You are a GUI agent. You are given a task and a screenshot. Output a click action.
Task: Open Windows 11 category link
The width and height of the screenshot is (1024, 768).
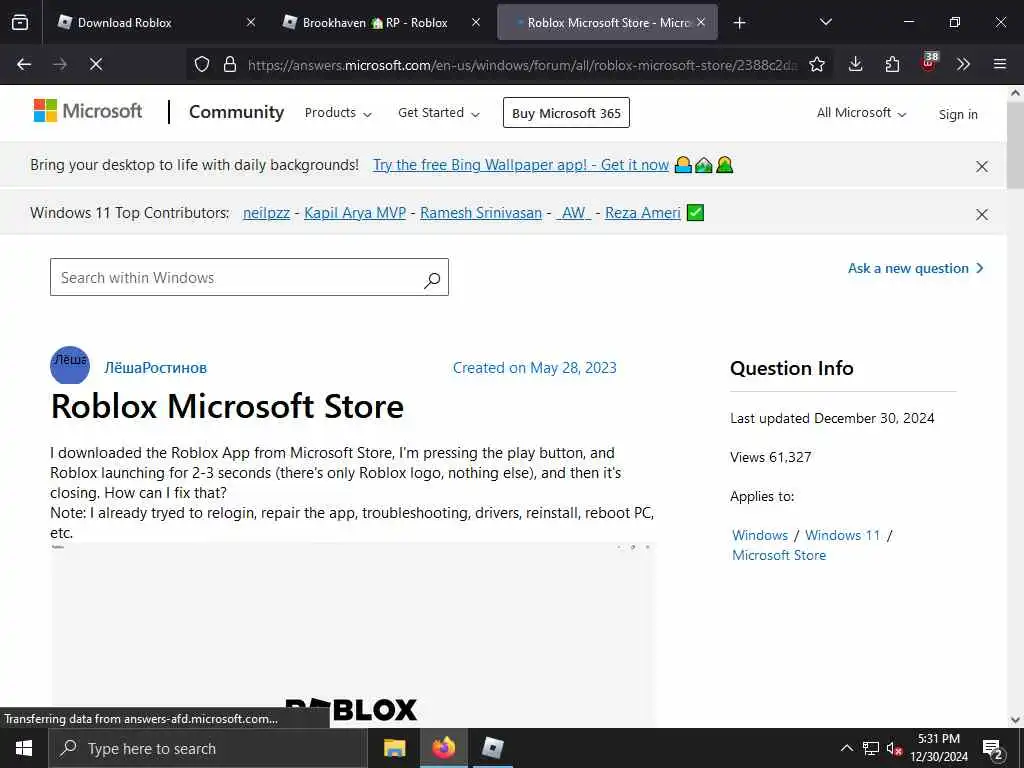tap(842, 535)
